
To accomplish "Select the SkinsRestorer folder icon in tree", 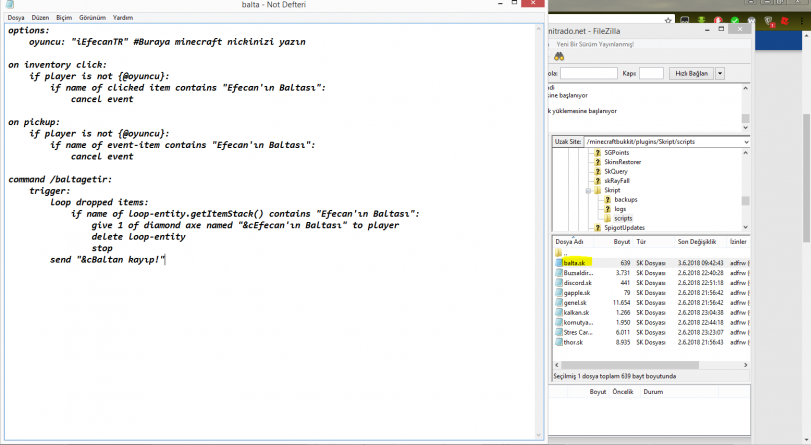I will pos(597,162).
